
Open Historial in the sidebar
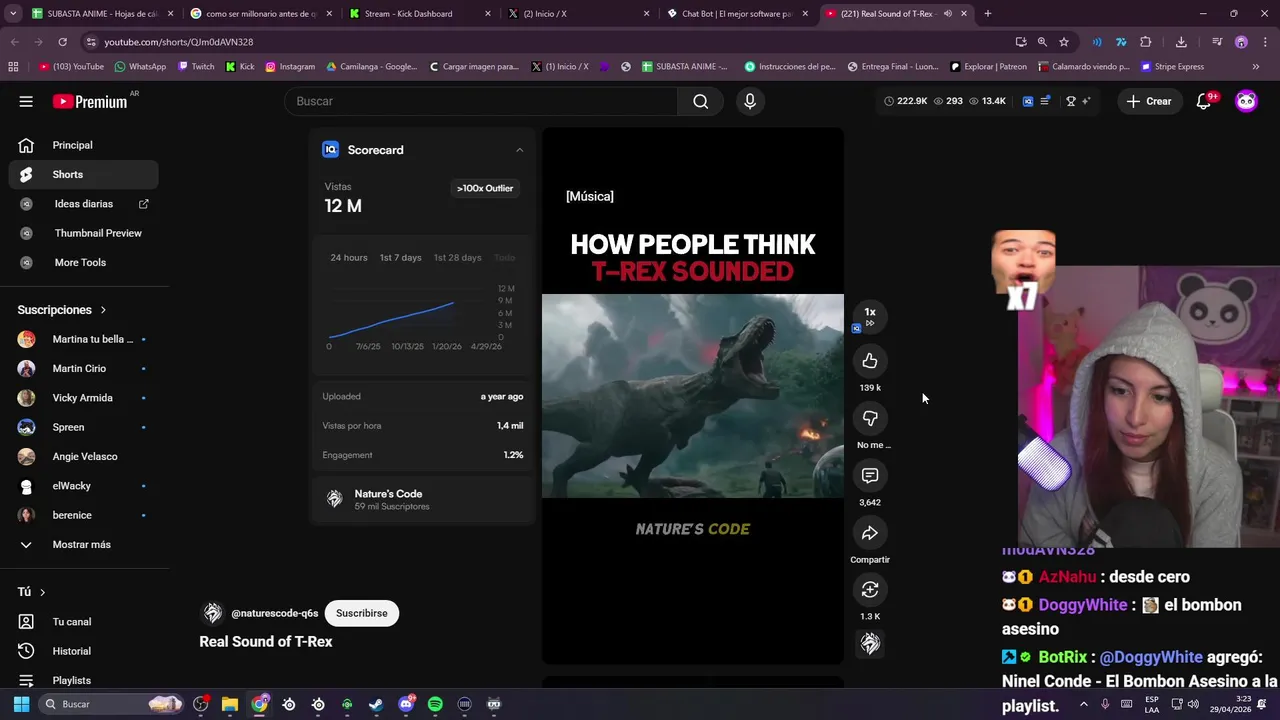(84, 651)
